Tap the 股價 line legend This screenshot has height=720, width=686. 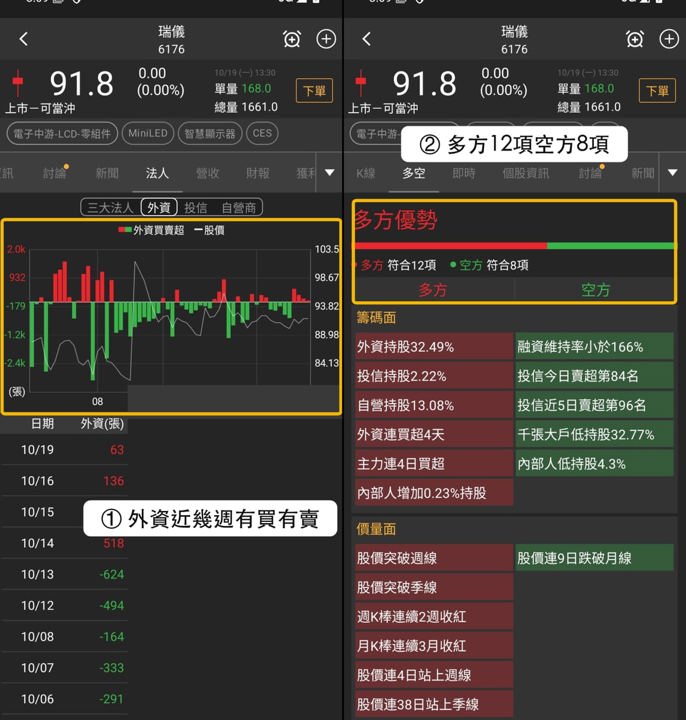(x=209, y=230)
